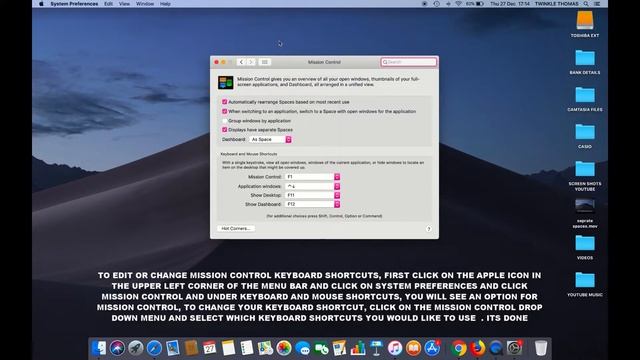The image size is (640, 360).
Task: Select SCREEN SHOTS YOUTUBE folder on desktop
Action: pyautogui.click(x=585, y=176)
